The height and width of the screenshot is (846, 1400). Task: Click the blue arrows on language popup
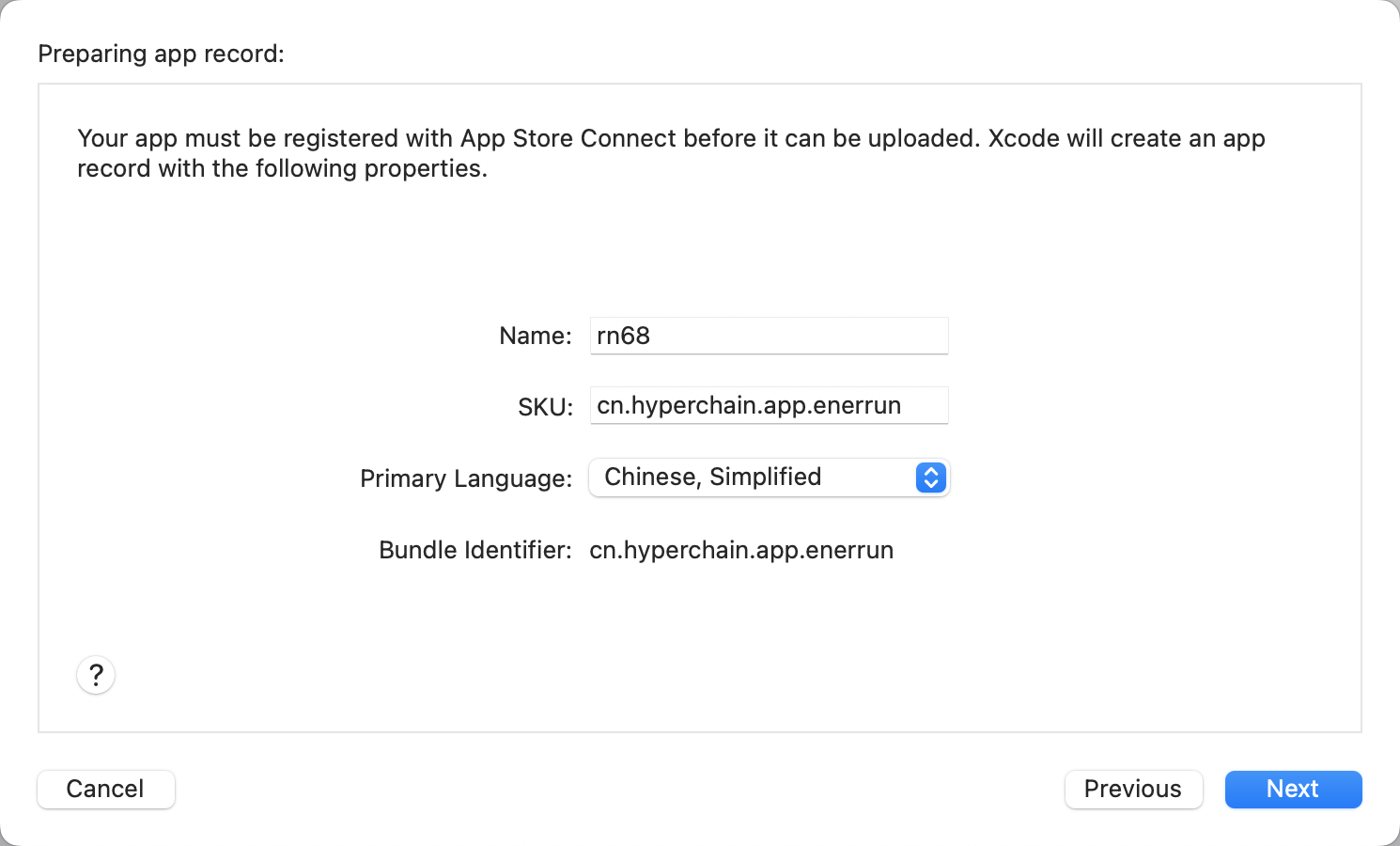[x=930, y=478]
